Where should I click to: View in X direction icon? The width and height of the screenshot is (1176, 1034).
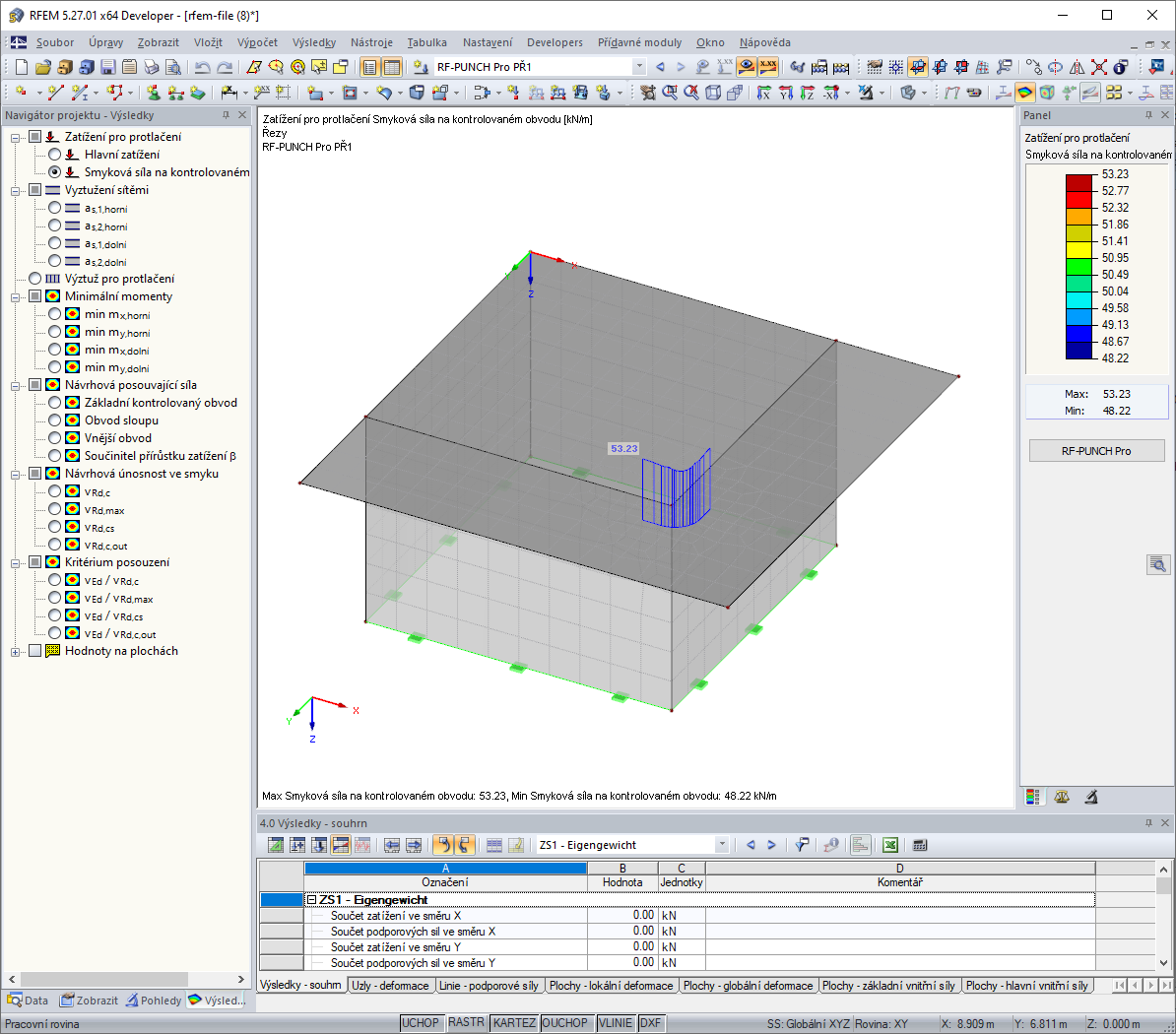pos(763,93)
